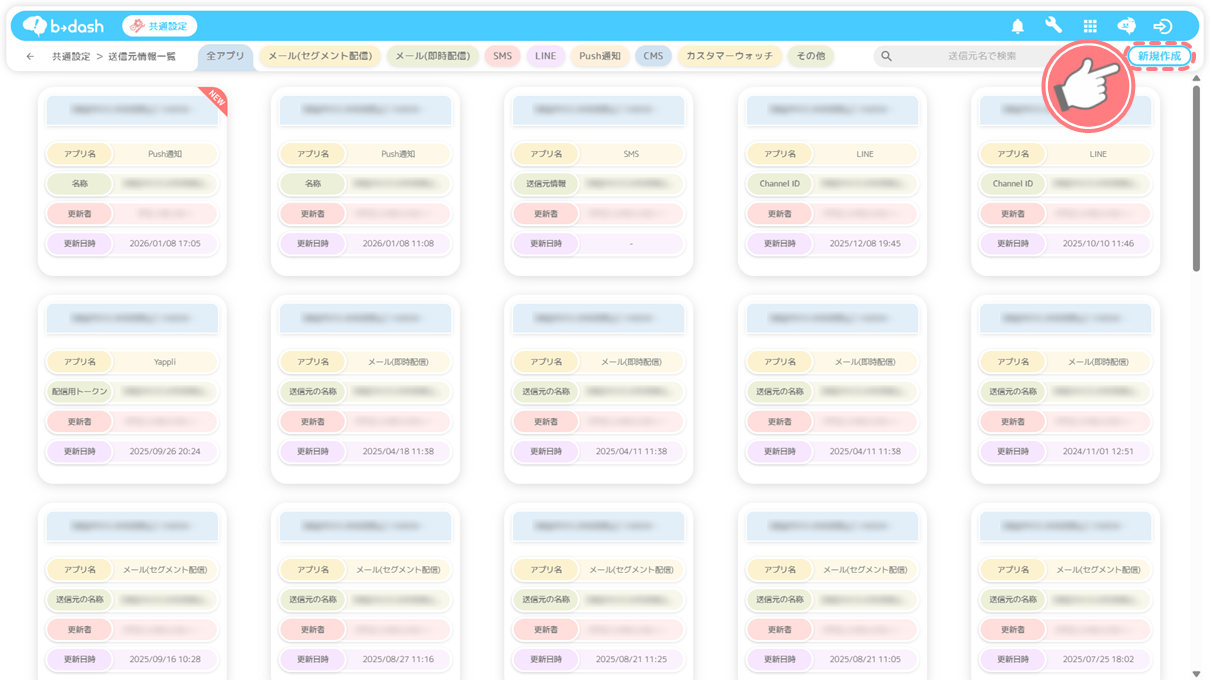Click the search magnifier icon
This screenshot has width=1210, height=680.
coord(886,57)
